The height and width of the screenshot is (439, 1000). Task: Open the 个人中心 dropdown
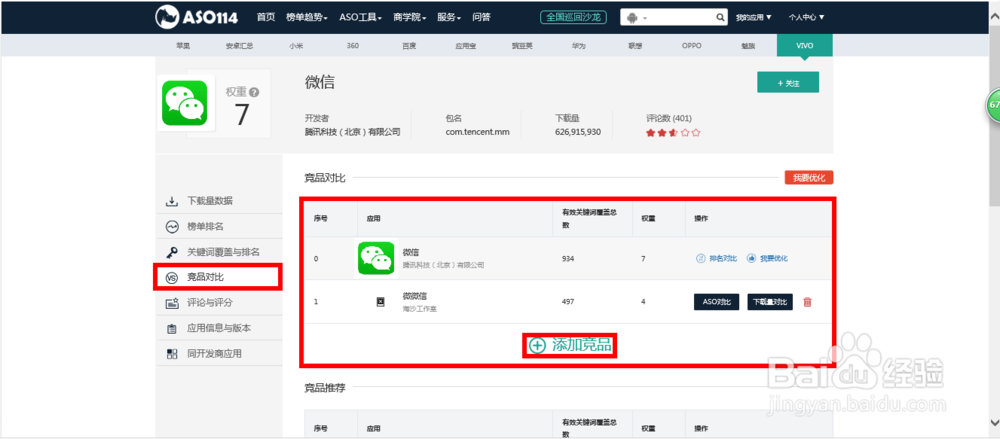806,18
